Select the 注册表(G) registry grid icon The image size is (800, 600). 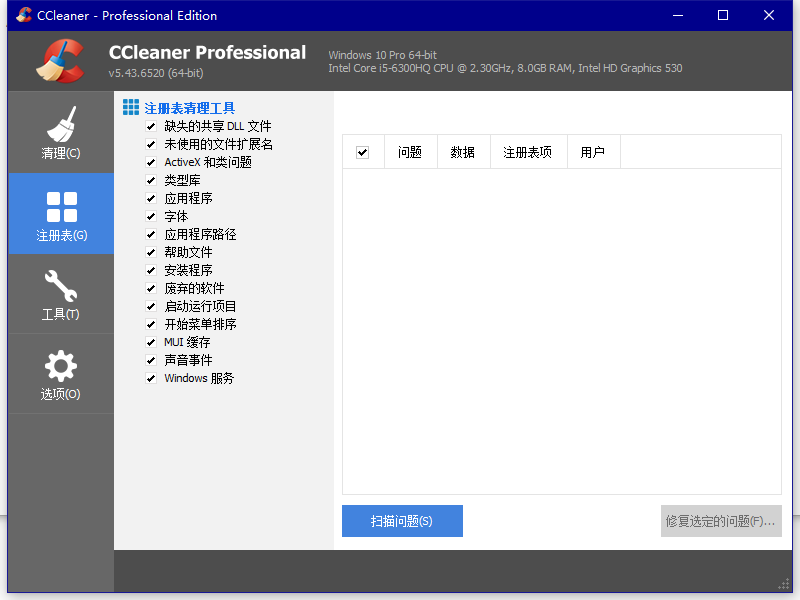tap(62, 207)
